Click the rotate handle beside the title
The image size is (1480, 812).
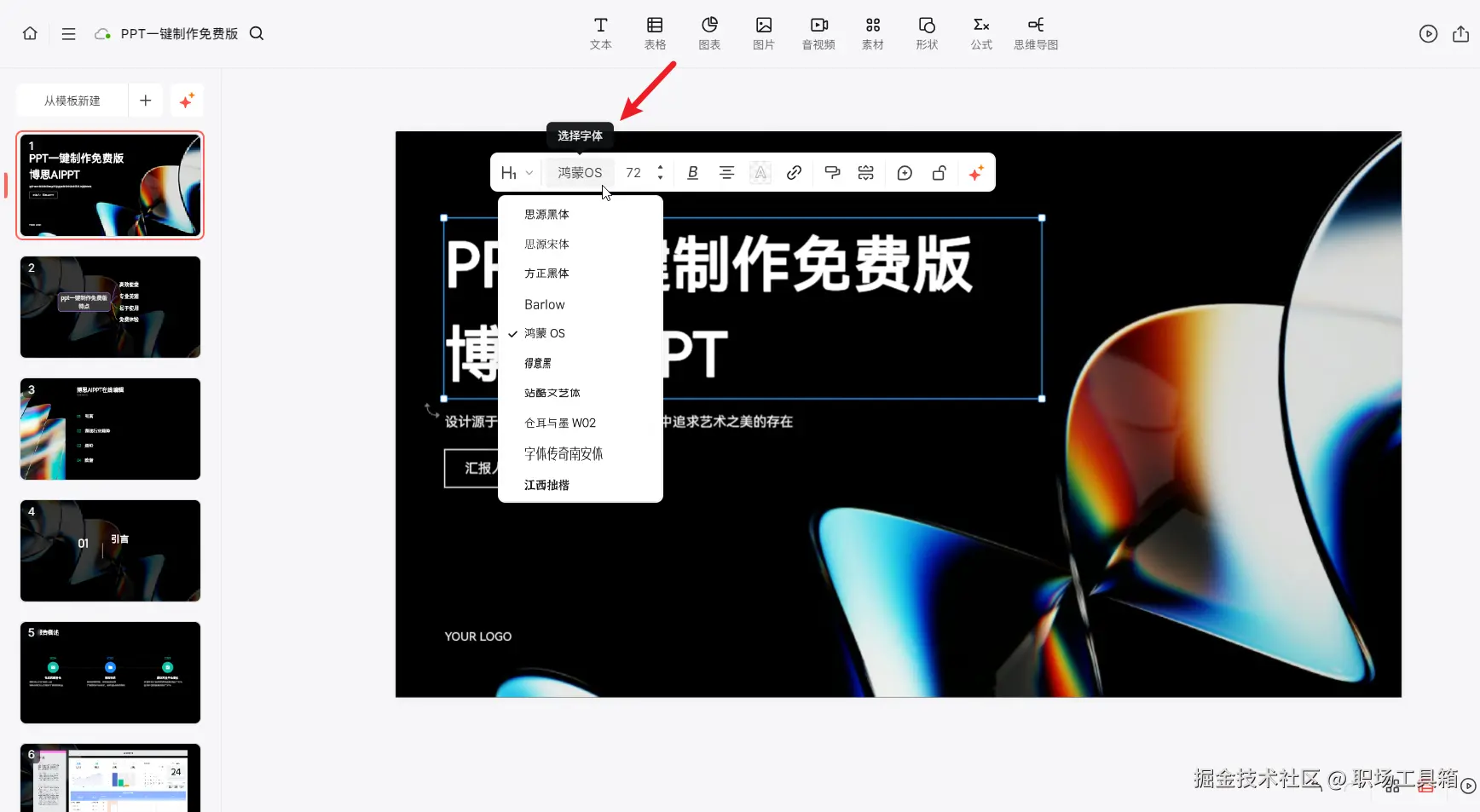point(432,411)
